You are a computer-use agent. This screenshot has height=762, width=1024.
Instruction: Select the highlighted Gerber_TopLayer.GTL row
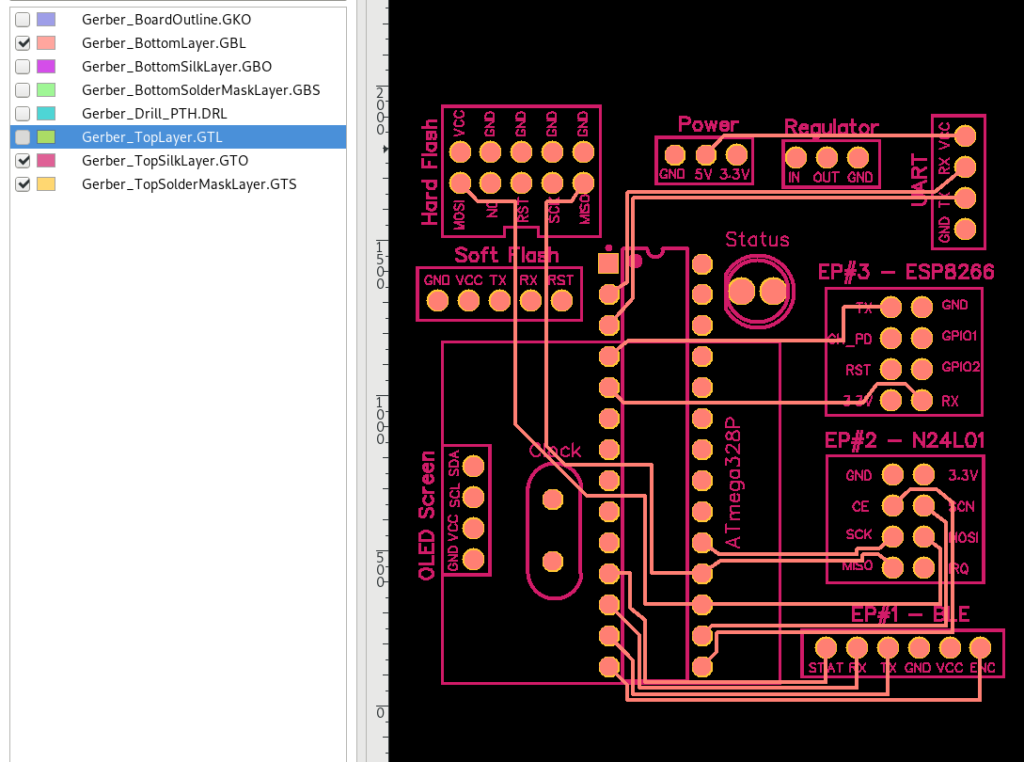click(178, 137)
